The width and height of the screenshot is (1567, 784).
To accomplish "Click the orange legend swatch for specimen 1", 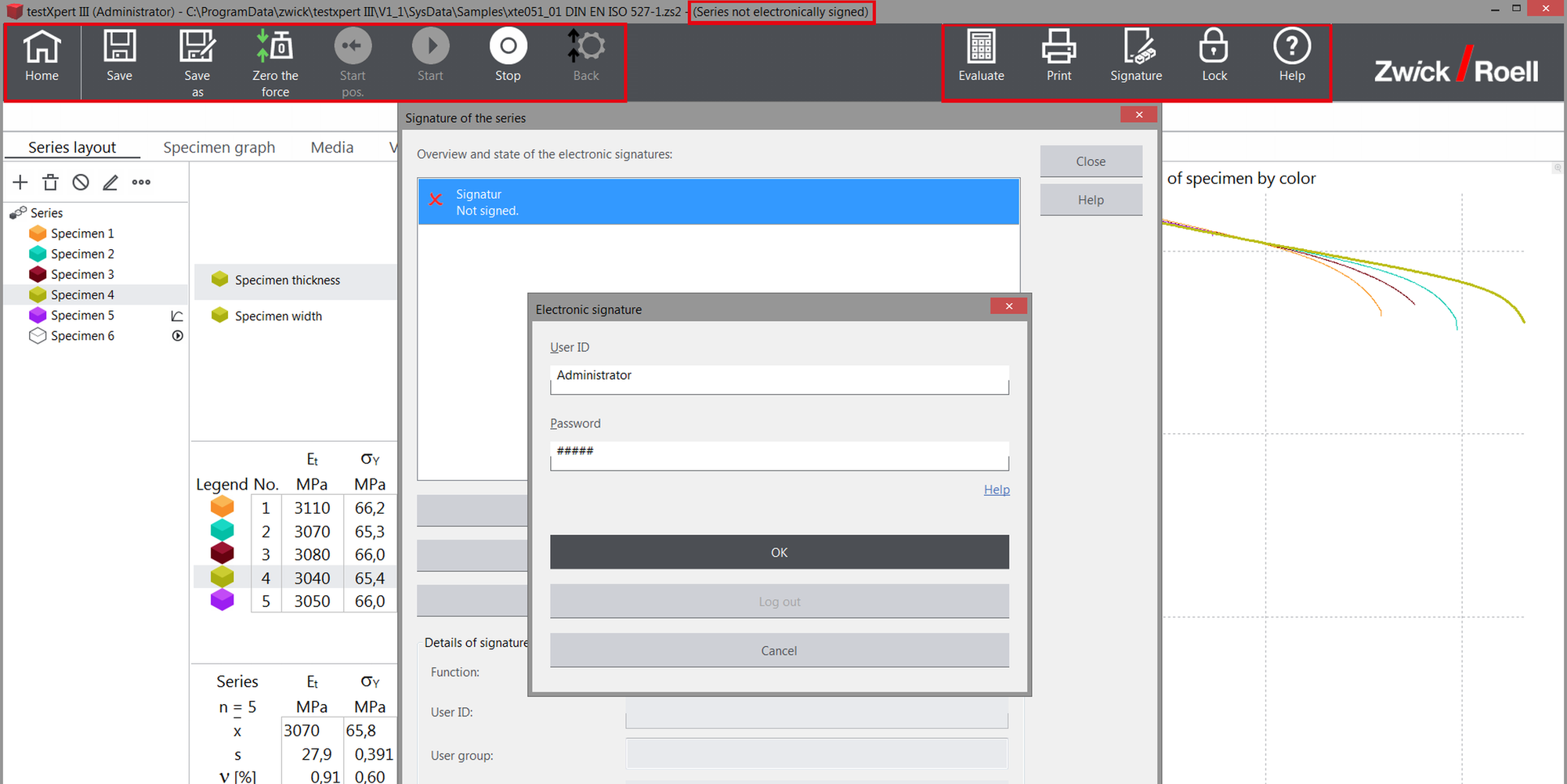I will pos(223,507).
